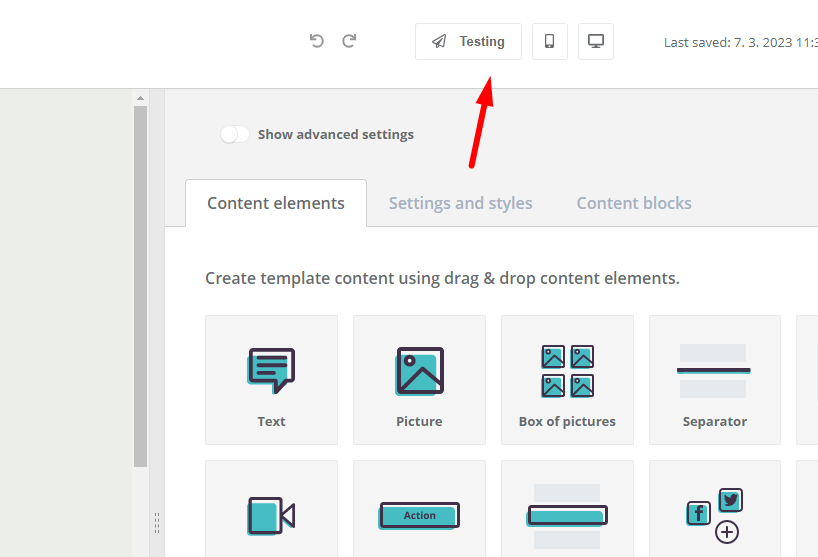Select the video camera element tile
818x557 pixels.
coord(271,508)
